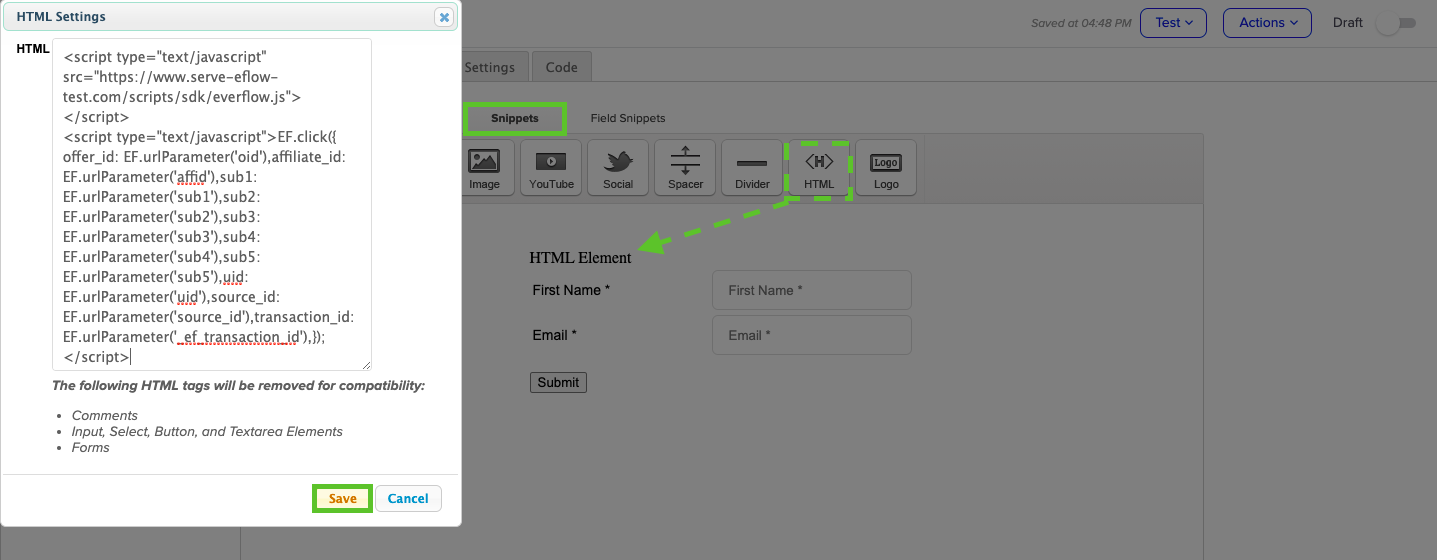Click the 'First Name *' form label
The width and height of the screenshot is (1437, 560).
(571, 290)
